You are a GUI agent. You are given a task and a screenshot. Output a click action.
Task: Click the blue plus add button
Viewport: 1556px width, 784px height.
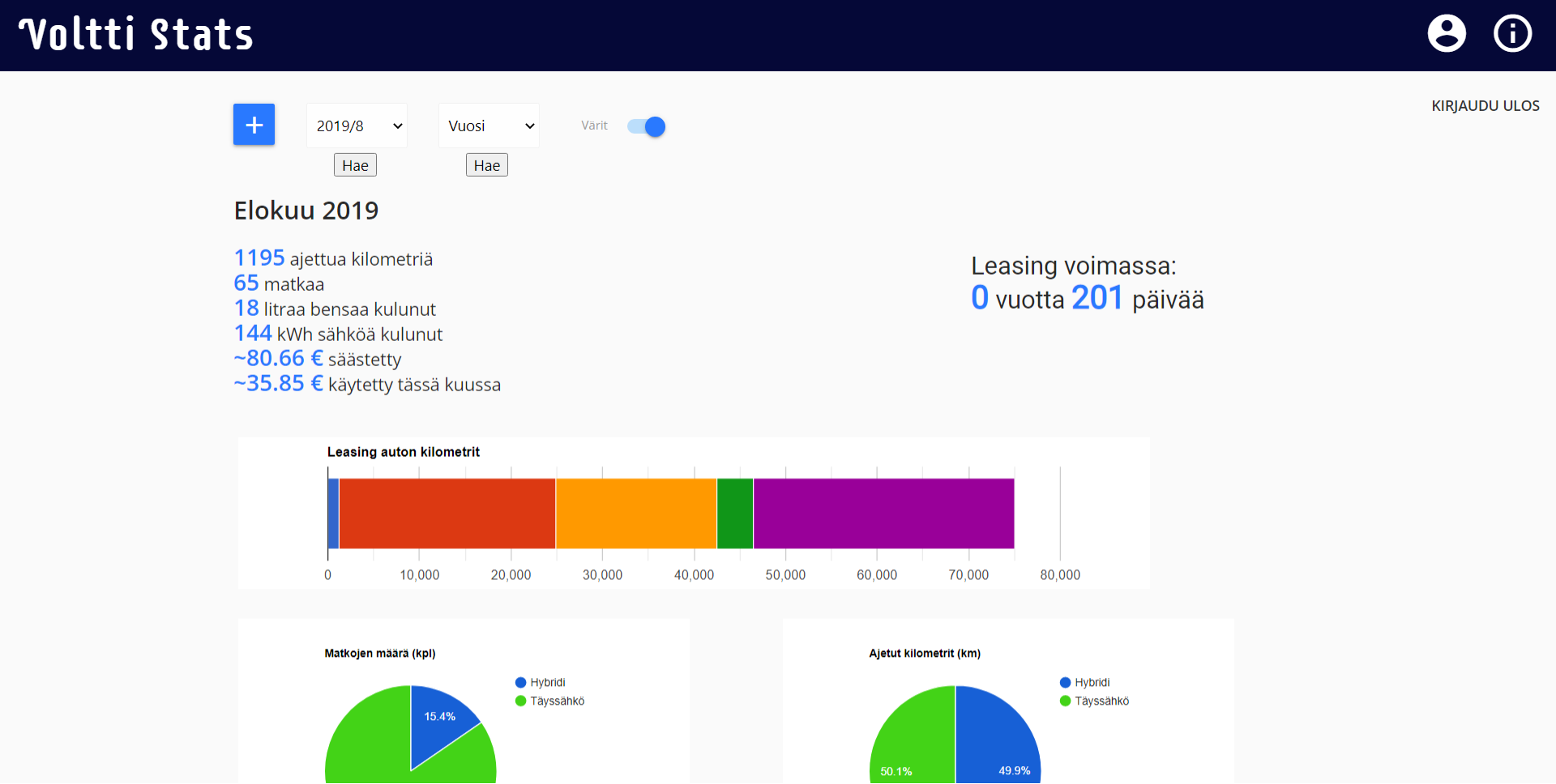point(254,125)
